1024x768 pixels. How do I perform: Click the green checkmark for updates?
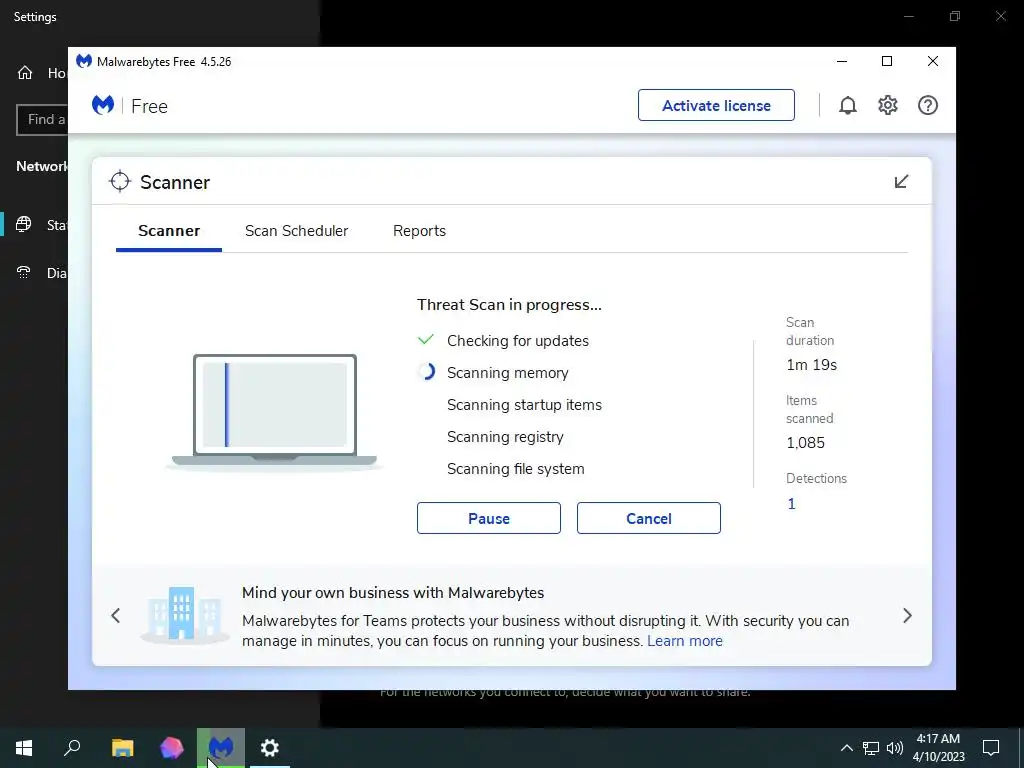pos(426,340)
